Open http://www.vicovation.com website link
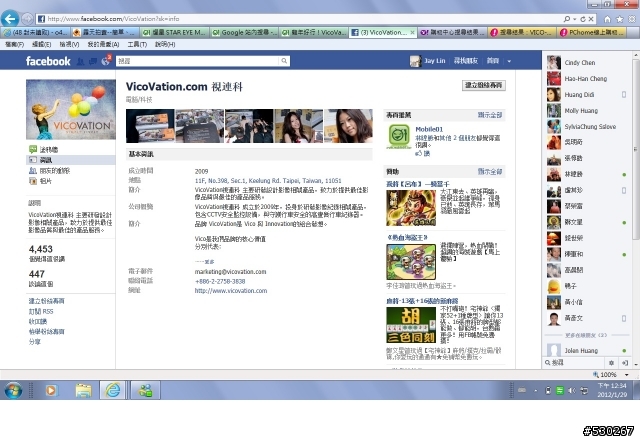 (231, 291)
